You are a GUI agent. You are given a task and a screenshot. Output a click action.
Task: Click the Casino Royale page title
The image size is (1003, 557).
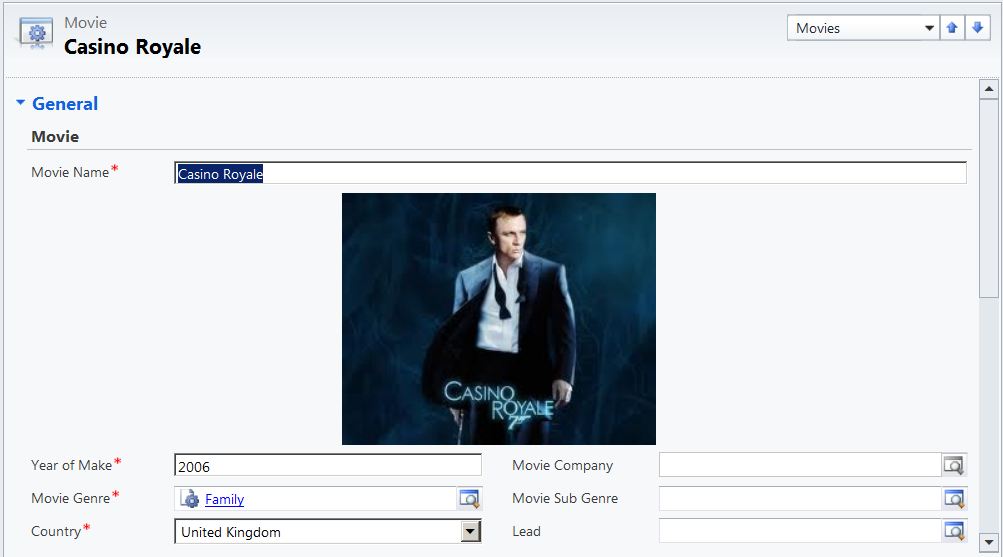tap(132, 47)
